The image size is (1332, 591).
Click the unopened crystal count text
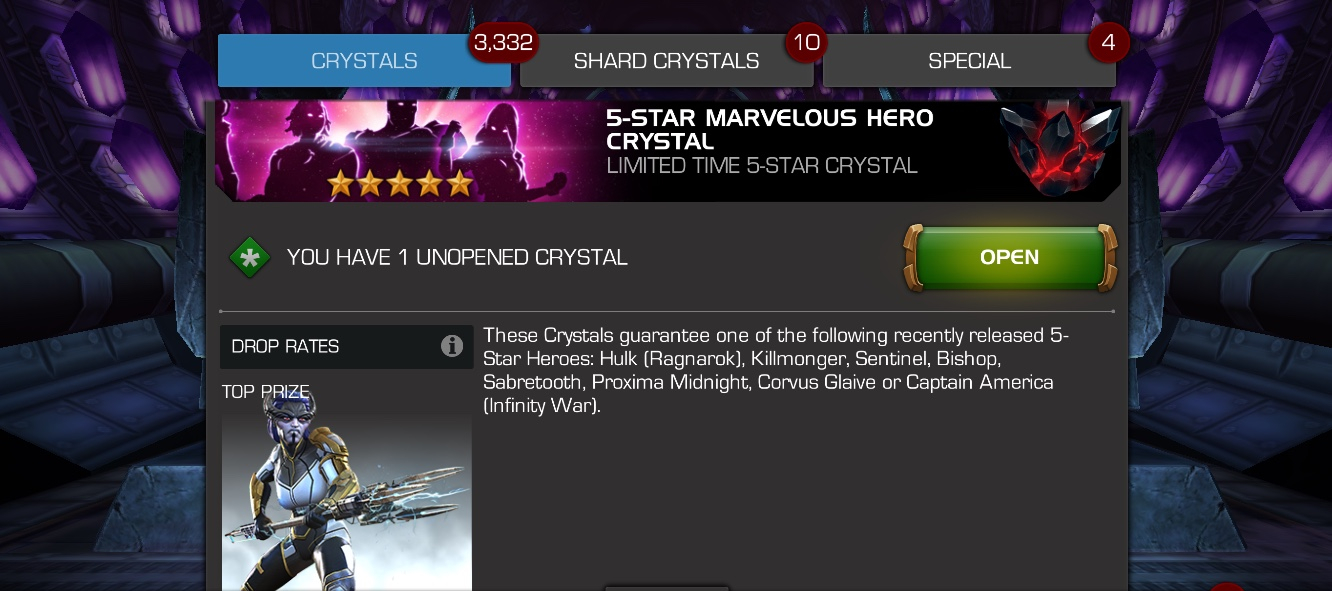pyautogui.click(x=457, y=258)
